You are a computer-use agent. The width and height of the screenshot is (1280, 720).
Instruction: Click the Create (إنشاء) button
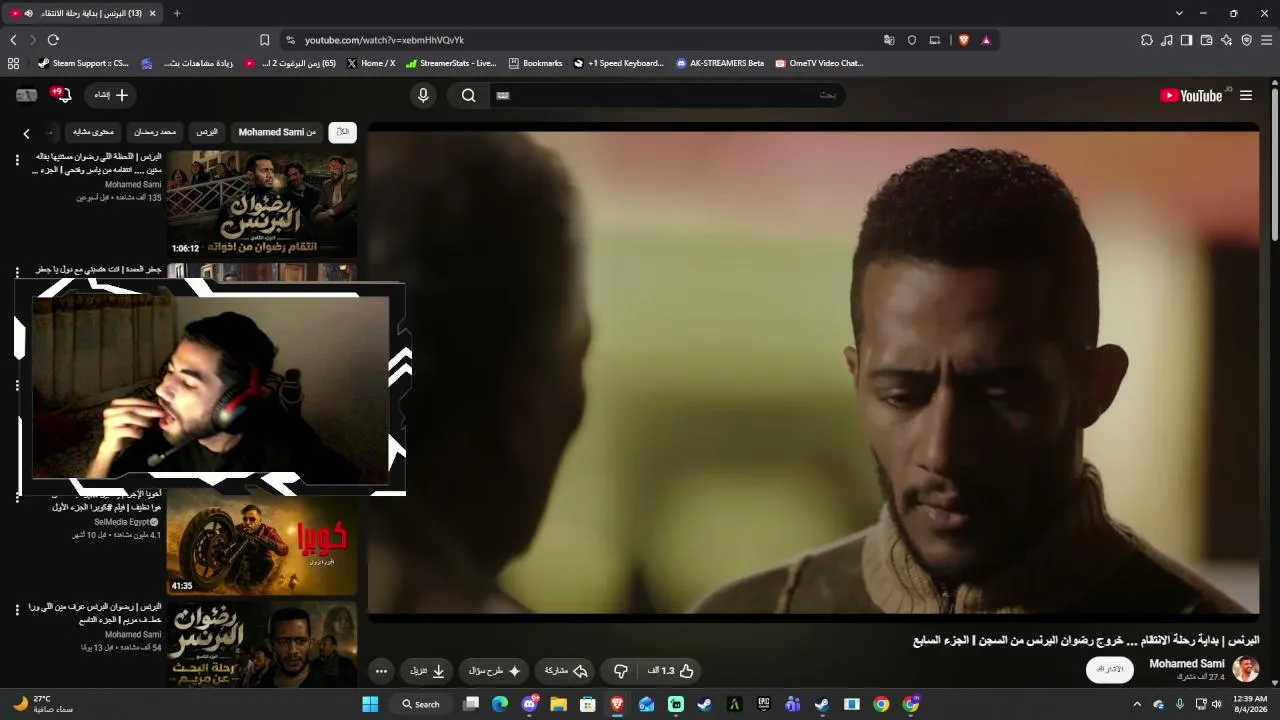[111, 95]
